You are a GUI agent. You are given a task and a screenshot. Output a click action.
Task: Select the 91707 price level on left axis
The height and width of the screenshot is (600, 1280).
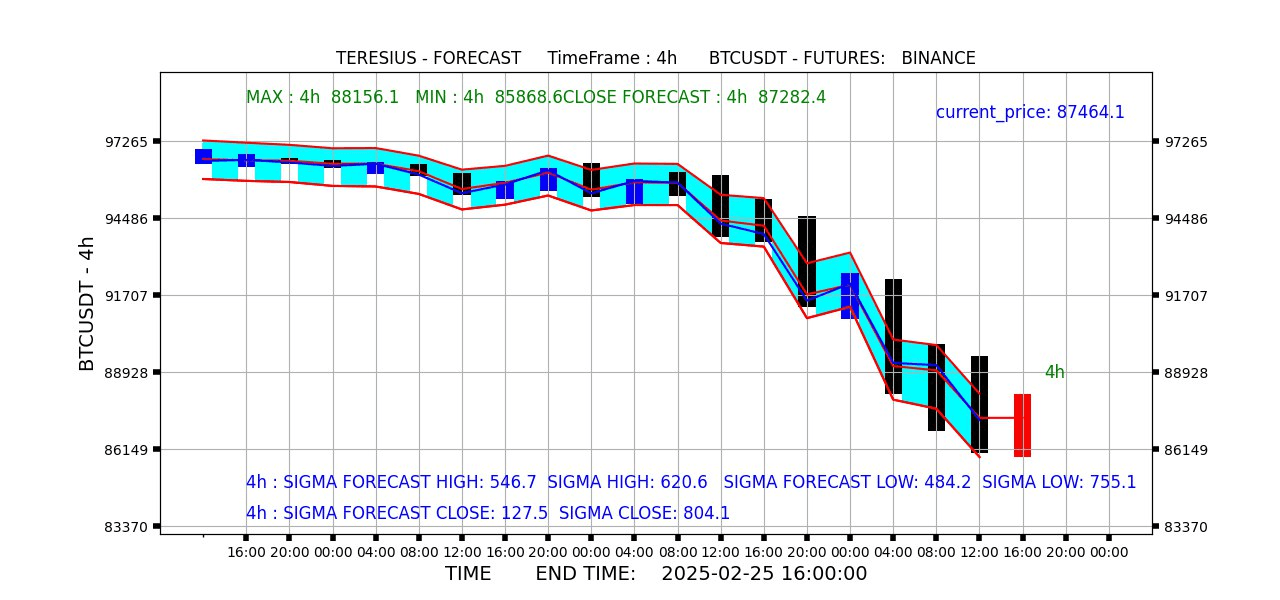[x=125, y=295]
